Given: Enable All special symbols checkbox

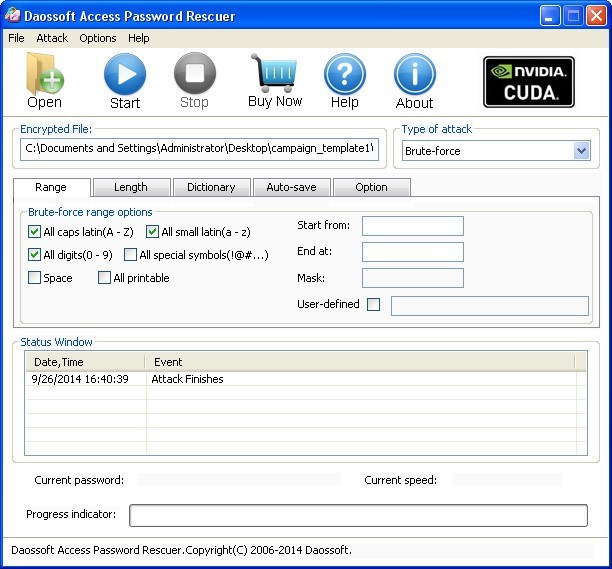Looking at the screenshot, I should click(130, 255).
